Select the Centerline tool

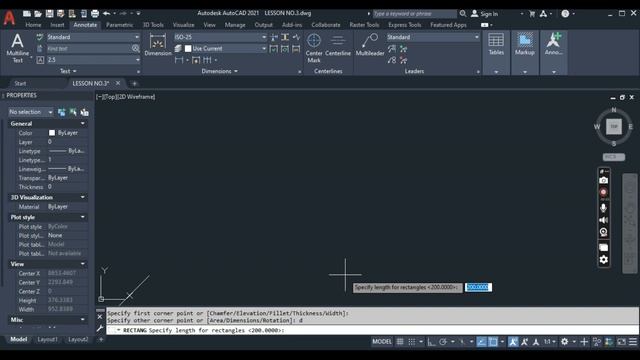338,45
